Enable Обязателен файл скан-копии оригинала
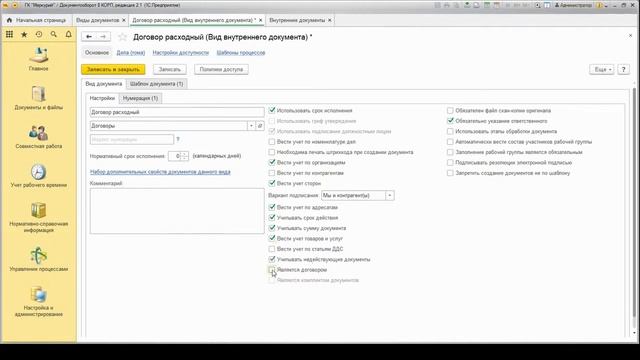The height and width of the screenshot is (360, 640). point(450,111)
